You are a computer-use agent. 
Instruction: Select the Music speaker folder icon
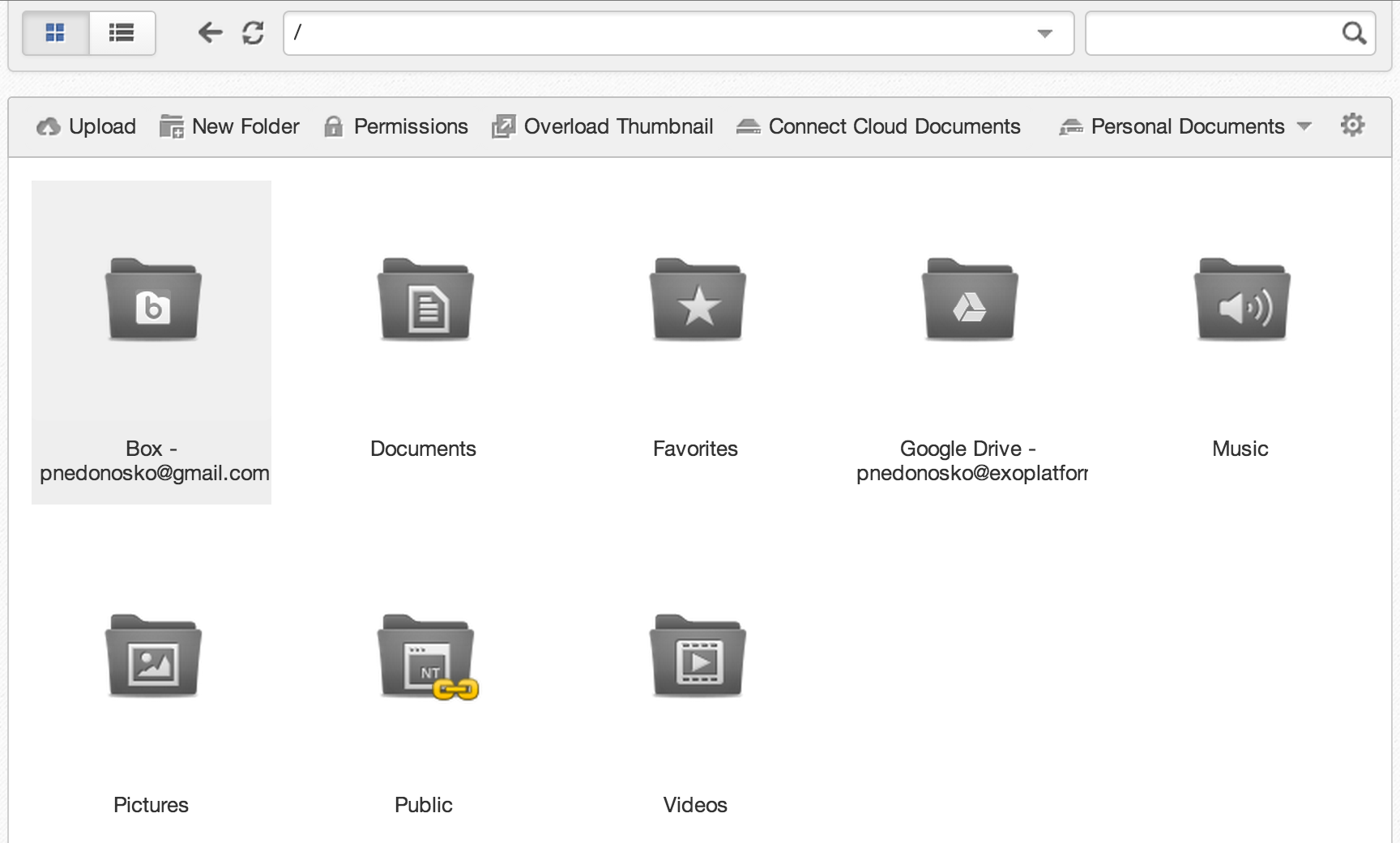tap(1242, 300)
